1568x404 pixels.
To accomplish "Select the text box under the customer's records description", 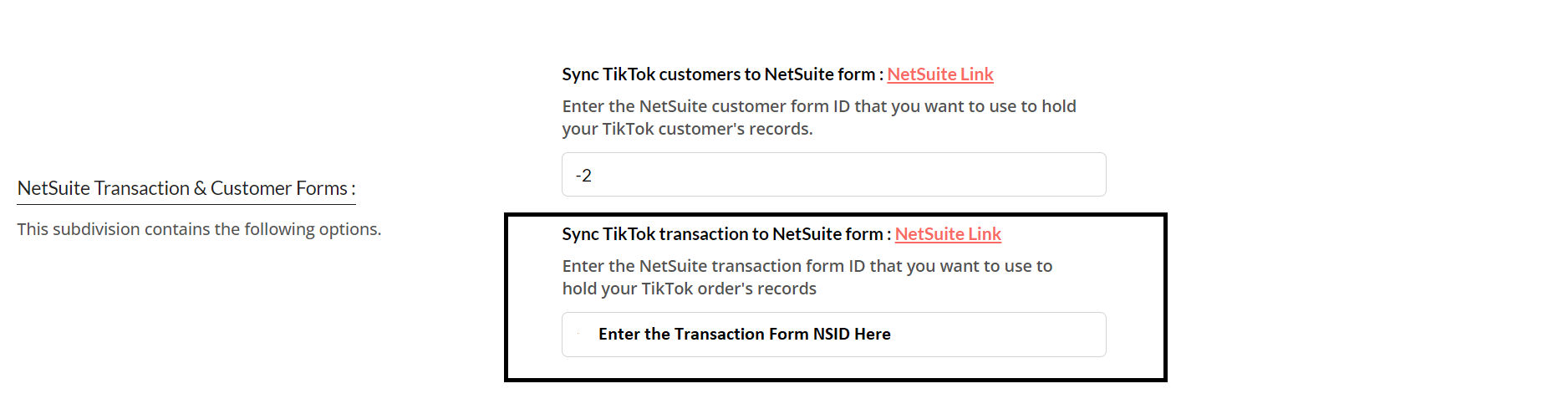I will tap(833, 175).
